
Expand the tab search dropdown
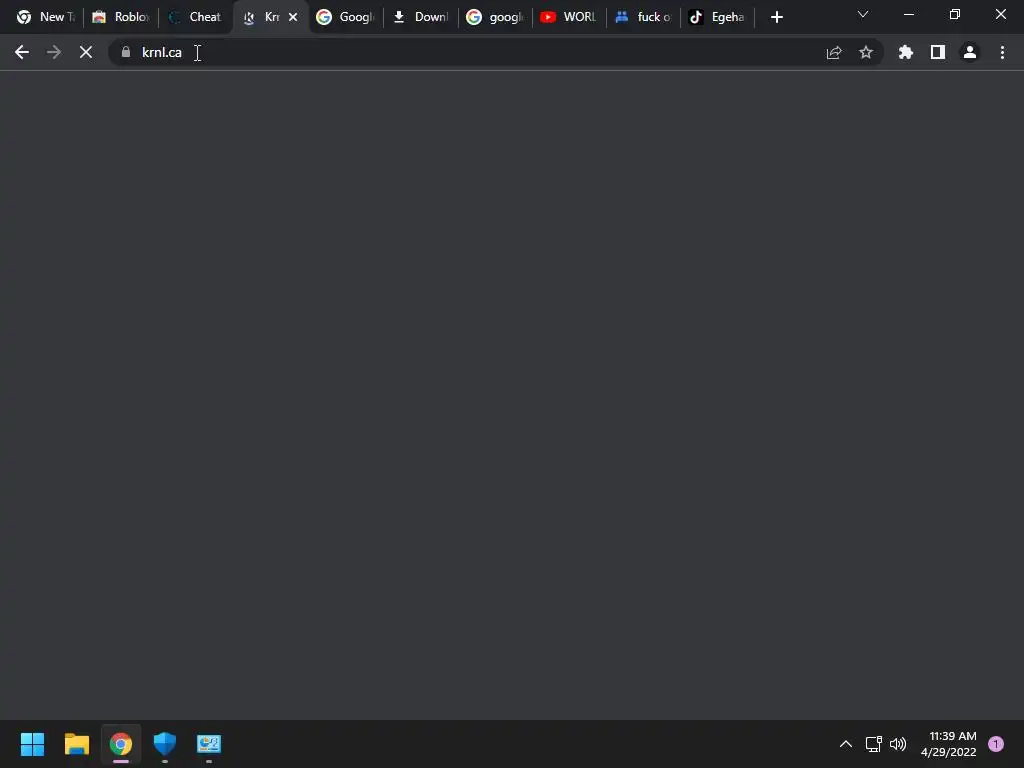[863, 14]
